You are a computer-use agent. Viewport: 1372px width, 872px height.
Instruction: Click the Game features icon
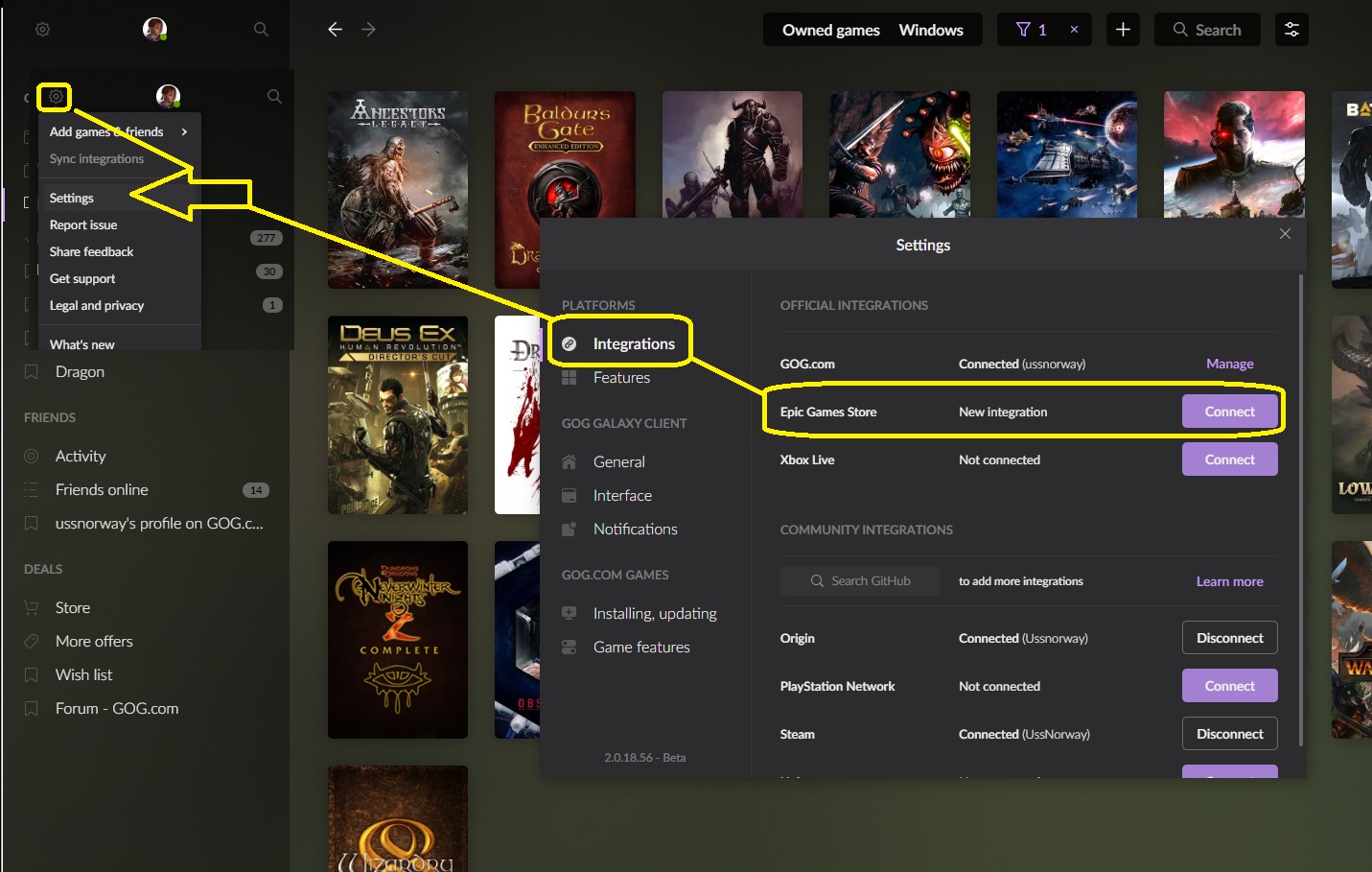(570, 648)
